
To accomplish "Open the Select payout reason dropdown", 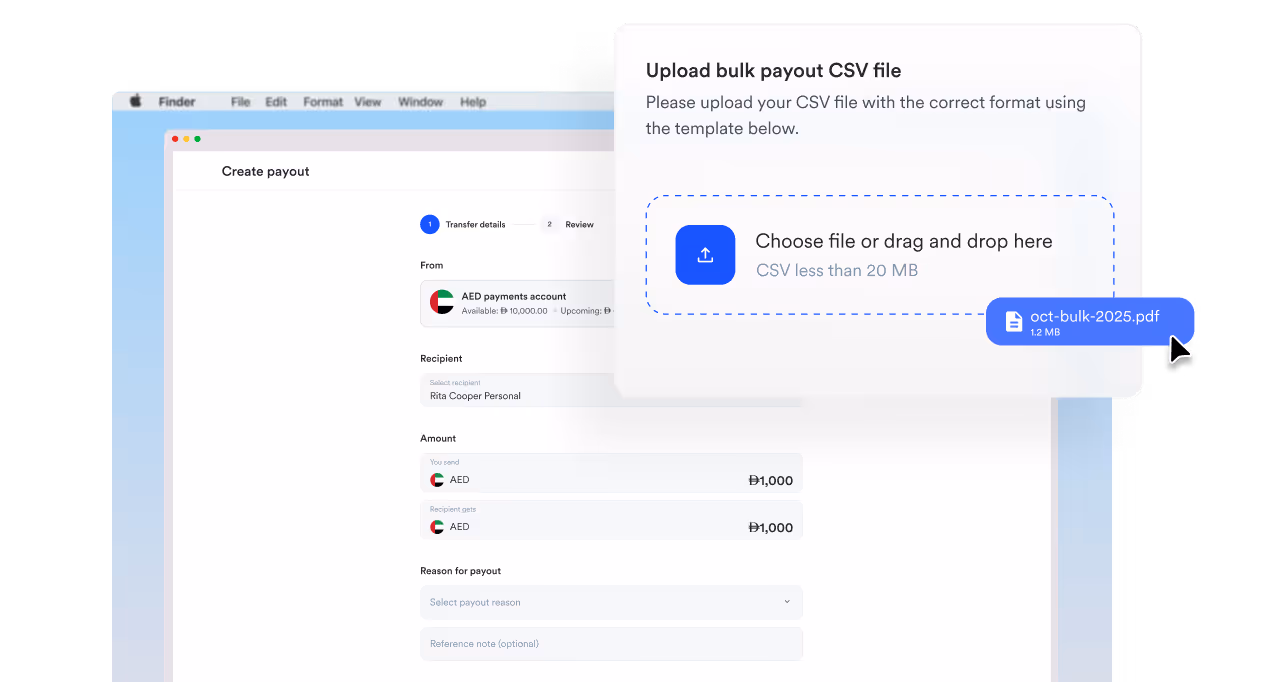I will 611,602.
